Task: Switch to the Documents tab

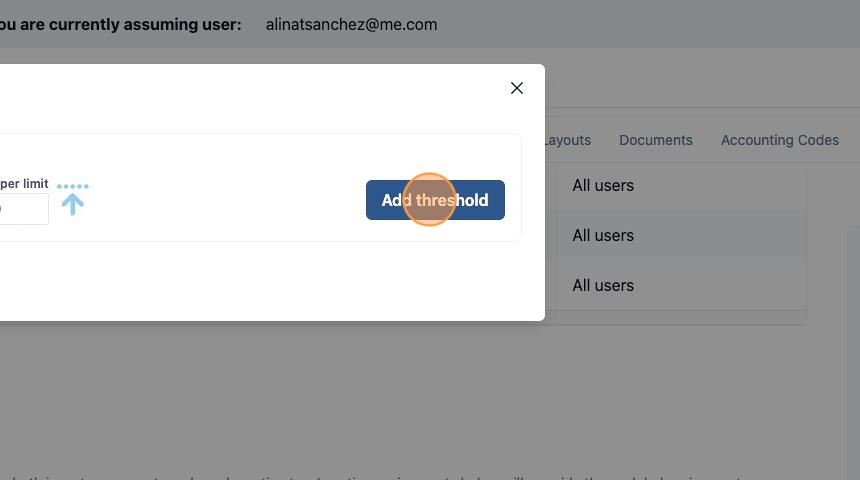Action: tap(655, 140)
